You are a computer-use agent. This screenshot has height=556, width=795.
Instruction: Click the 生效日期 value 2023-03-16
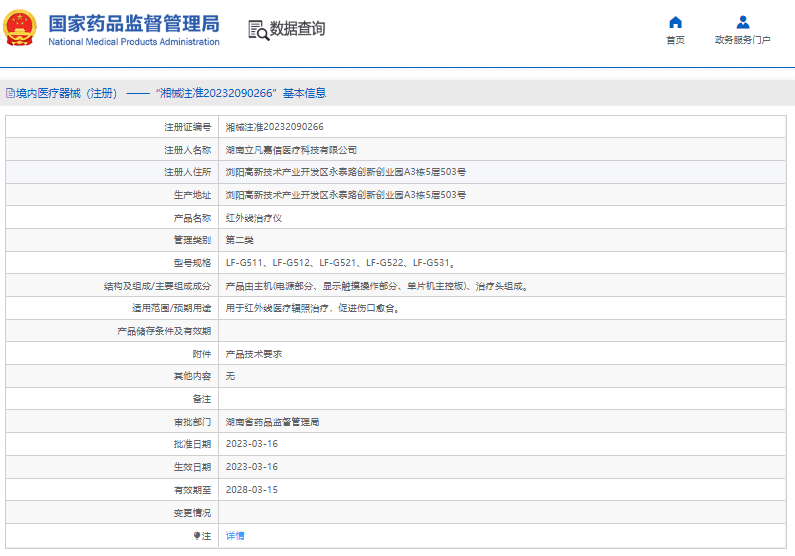click(x=251, y=467)
